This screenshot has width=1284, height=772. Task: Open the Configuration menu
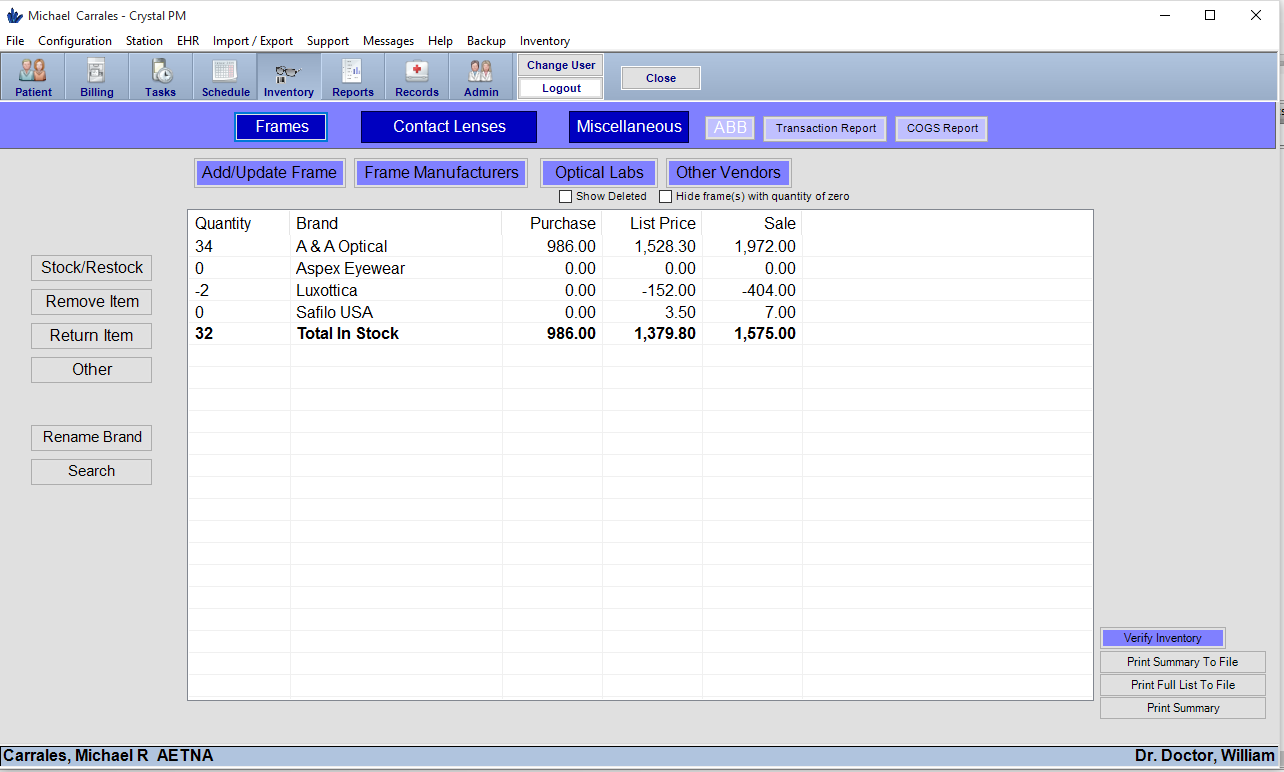75,41
